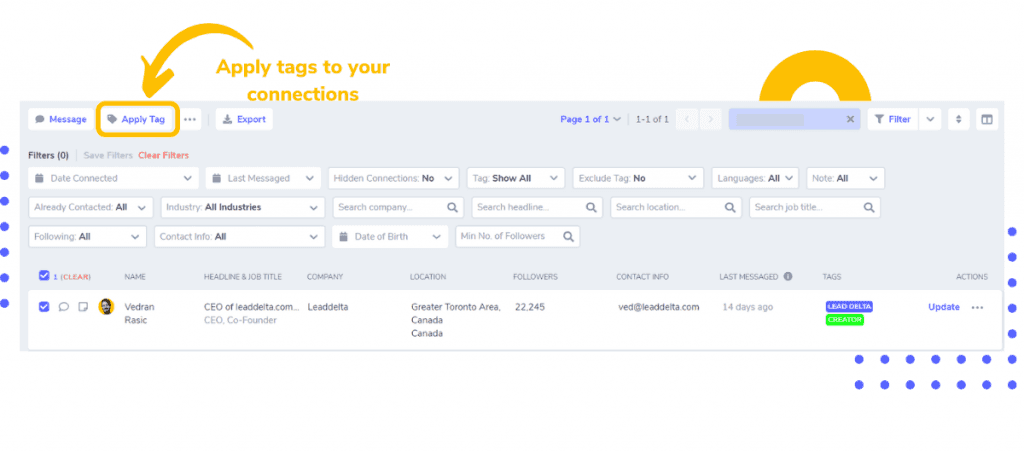Screen dimensions: 1024x452
Task: Open the Filter button
Action: coord(893,120)
